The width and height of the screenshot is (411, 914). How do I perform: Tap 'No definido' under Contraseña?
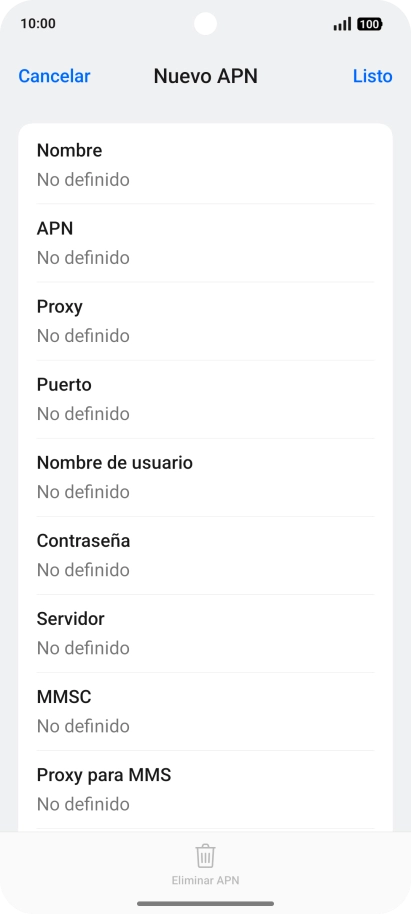[83, 570]
